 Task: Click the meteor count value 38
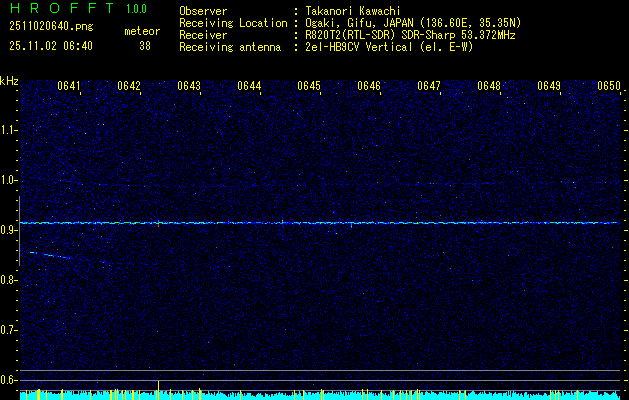pos(145,46)
